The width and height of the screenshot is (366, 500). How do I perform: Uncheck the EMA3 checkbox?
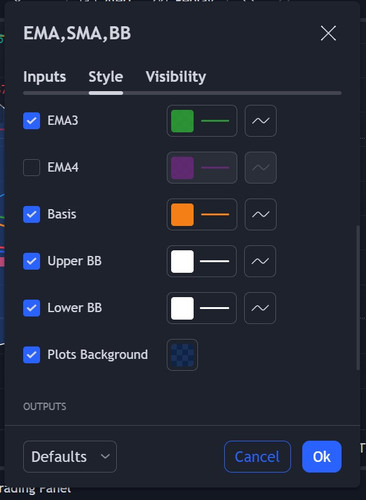[x=32, y=121]
